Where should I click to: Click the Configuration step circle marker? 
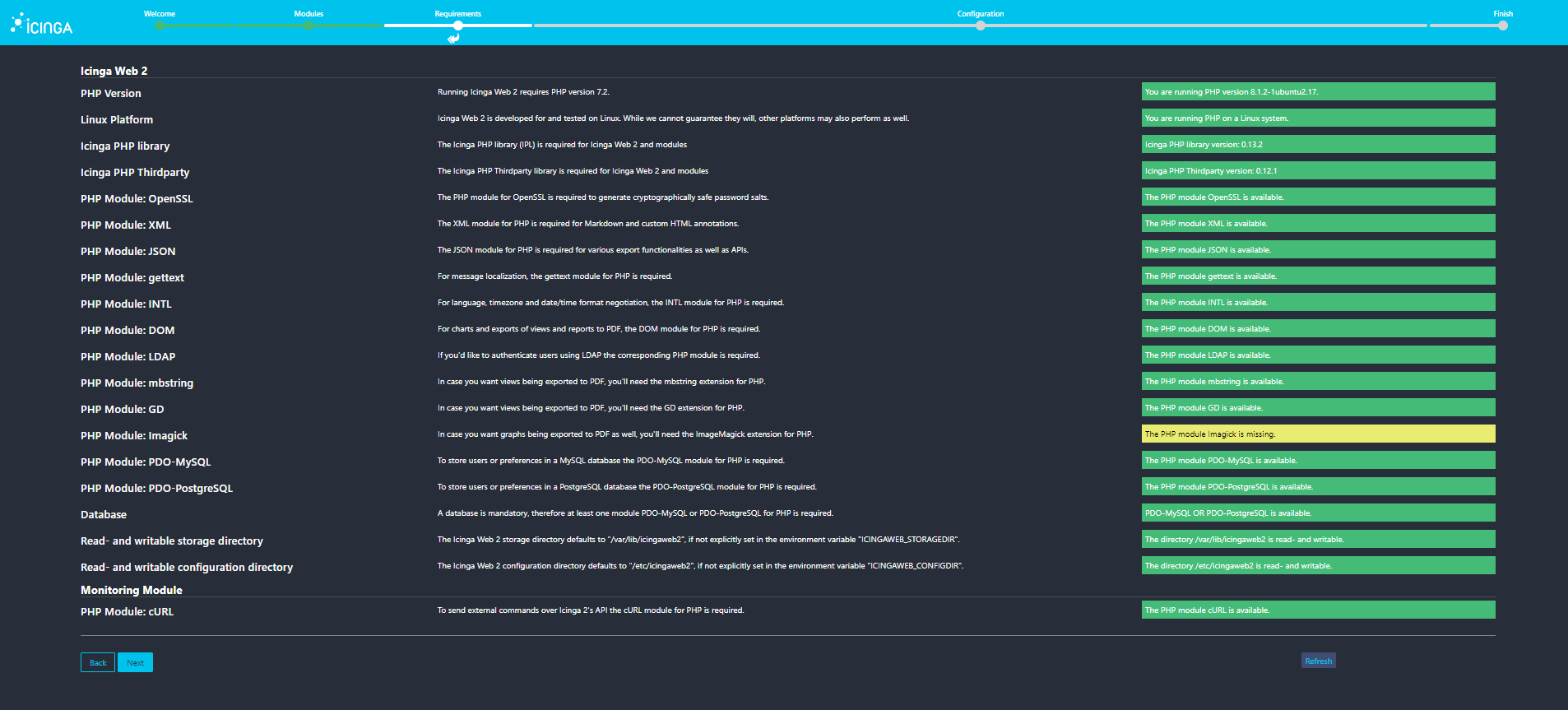(x=980, y=26)
